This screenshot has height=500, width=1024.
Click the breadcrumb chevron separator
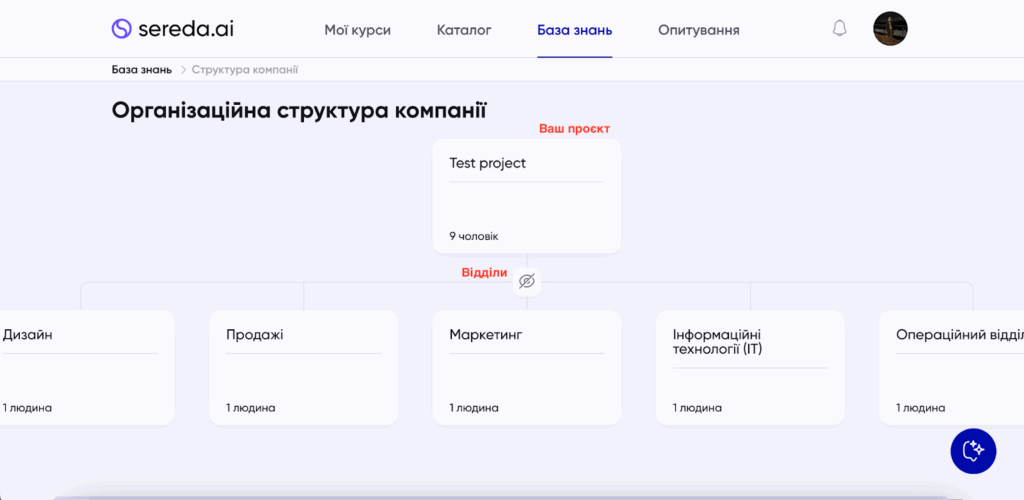click(183, 70)
